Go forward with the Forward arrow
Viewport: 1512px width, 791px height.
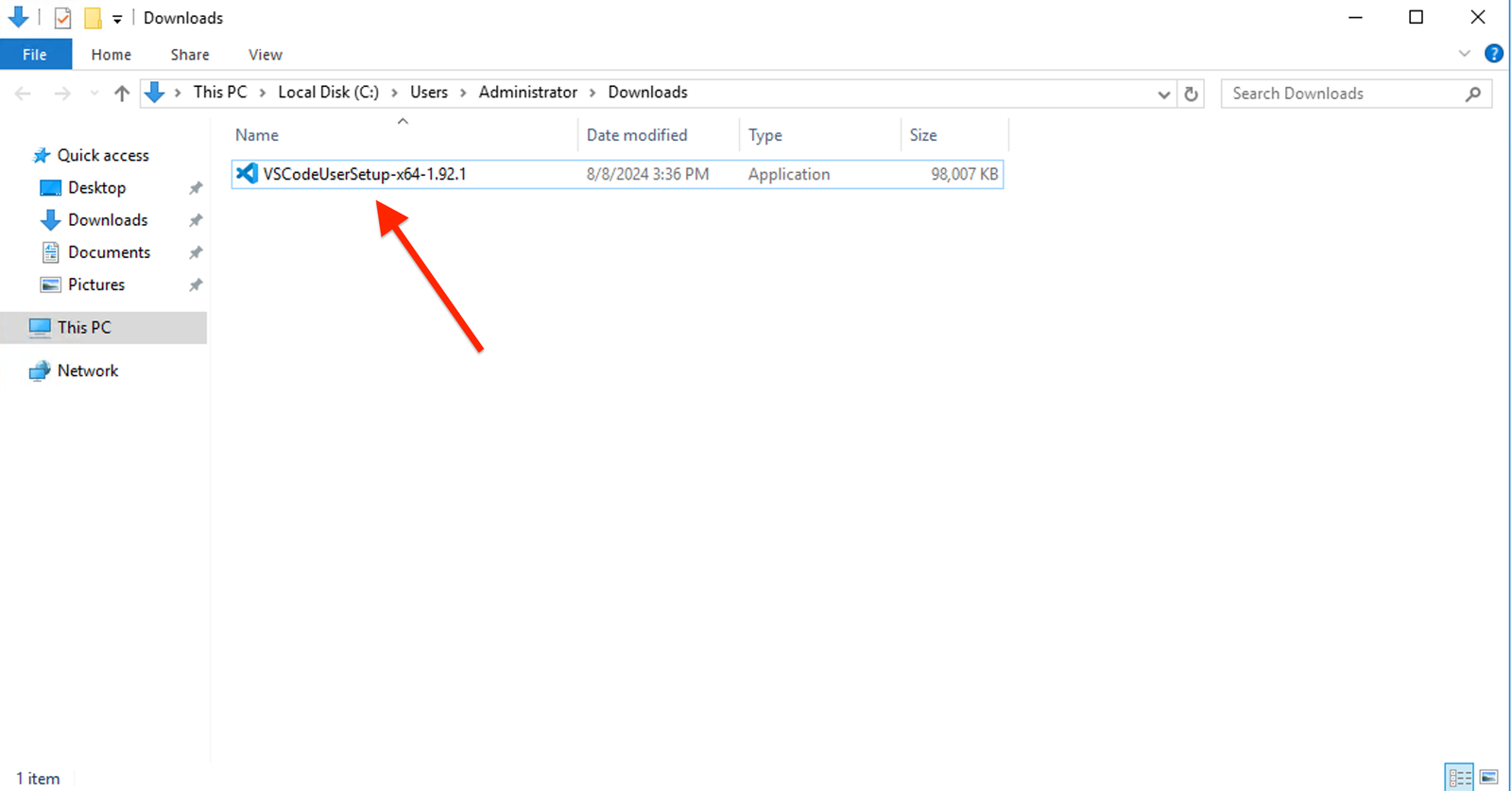62,94
